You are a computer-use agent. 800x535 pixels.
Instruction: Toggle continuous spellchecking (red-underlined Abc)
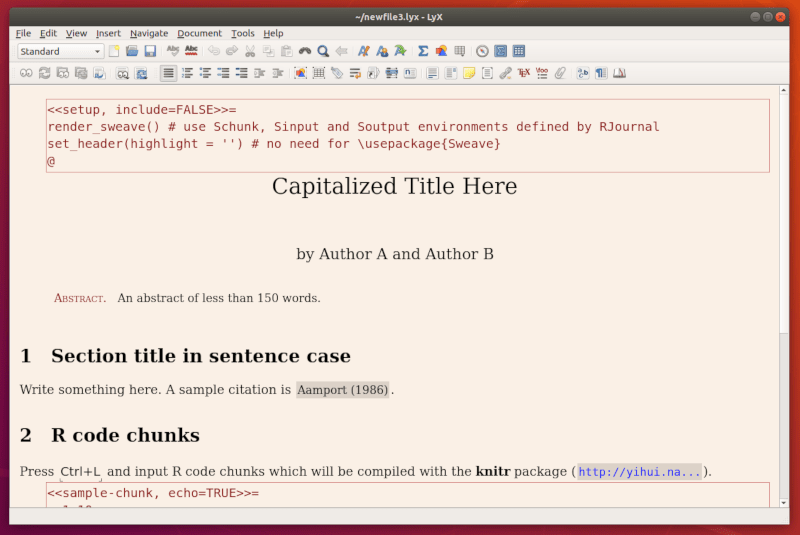click(191, 51)
